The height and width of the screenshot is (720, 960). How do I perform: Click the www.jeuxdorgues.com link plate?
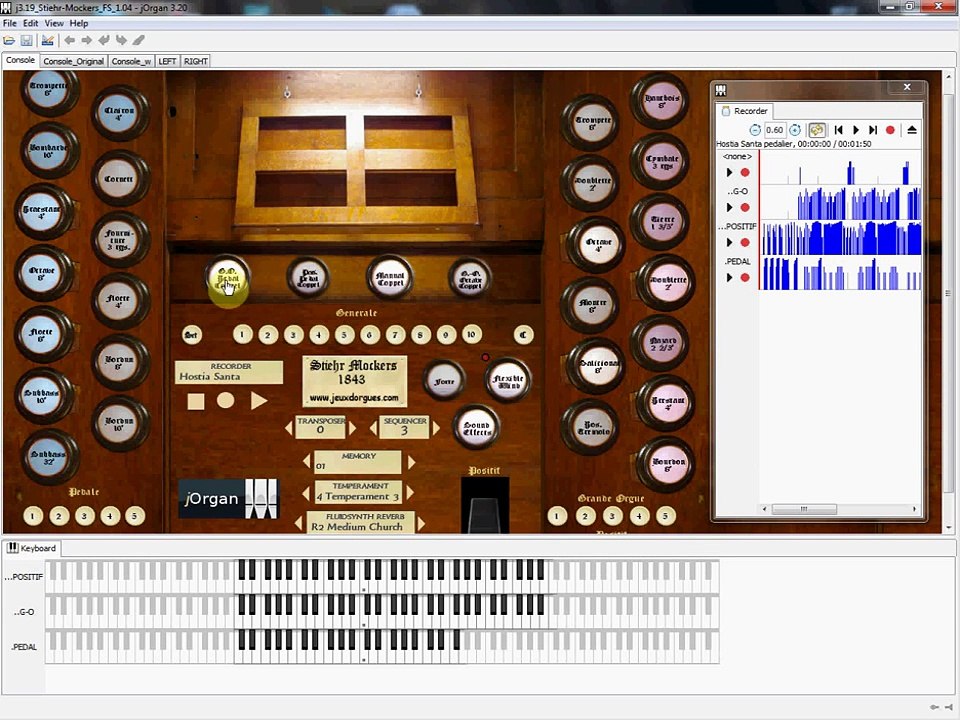tap(354, 398)
